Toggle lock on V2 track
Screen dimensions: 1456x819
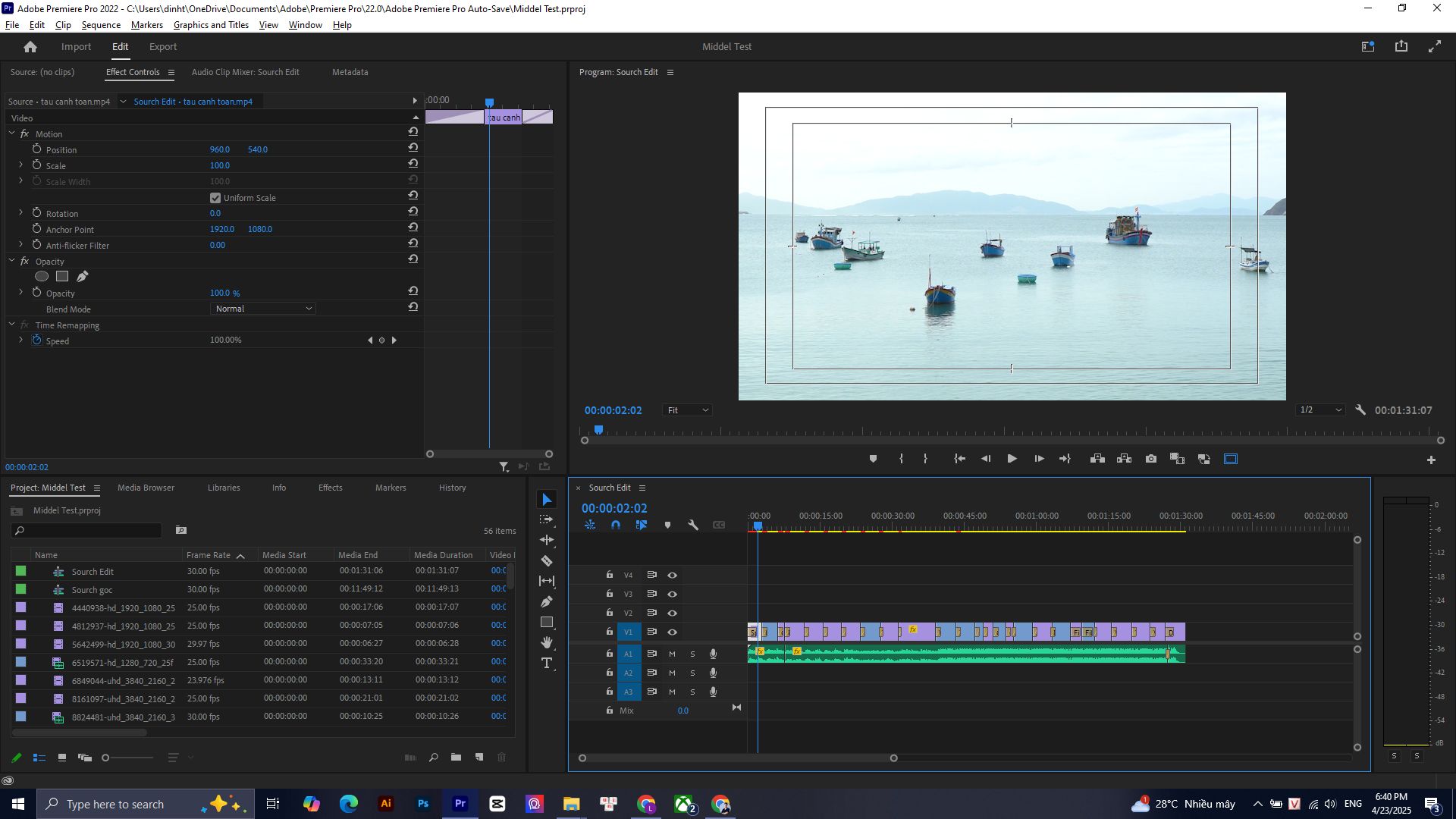click(x=609, y=613)
